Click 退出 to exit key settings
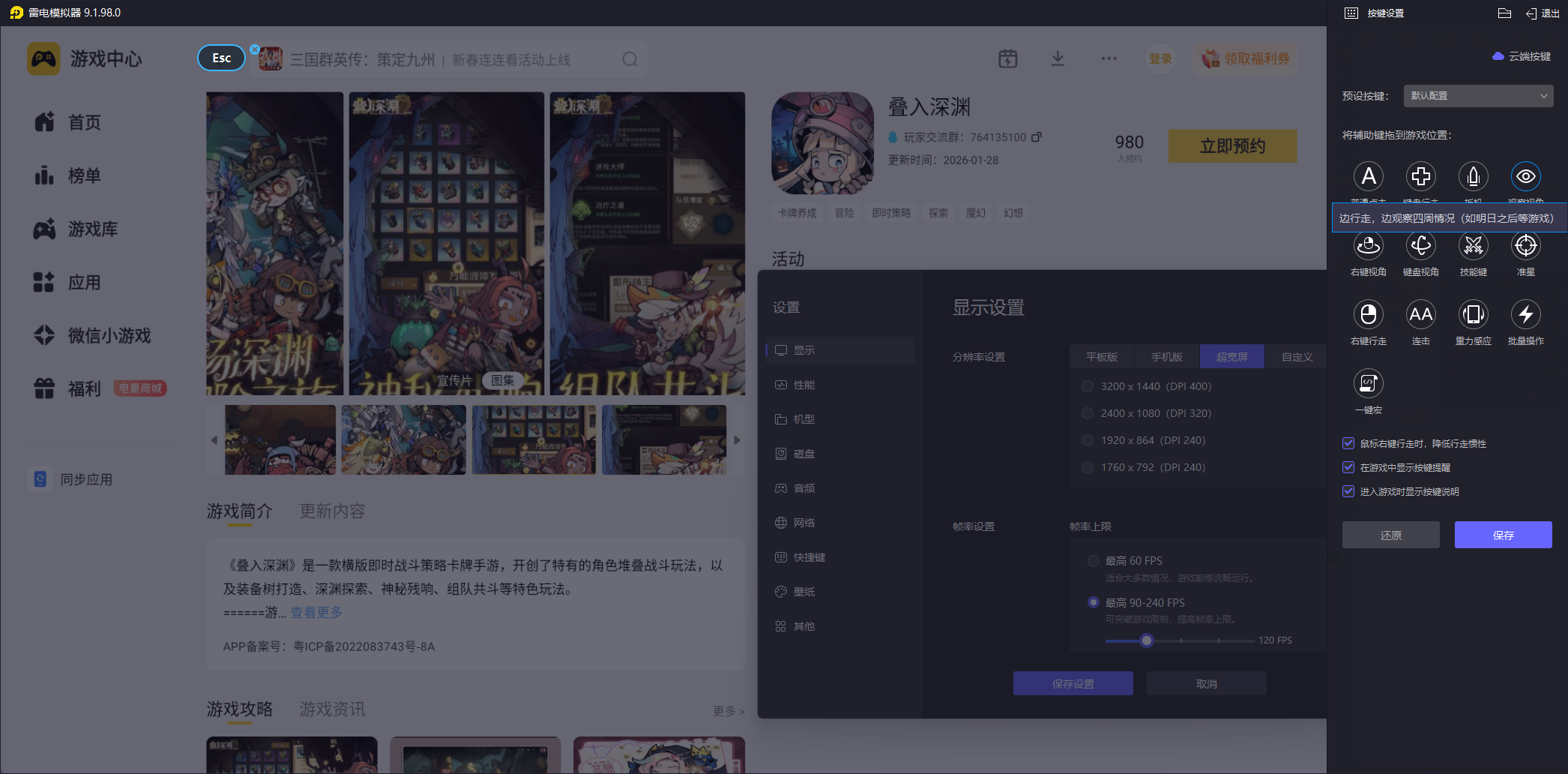 click(1543, 13)
